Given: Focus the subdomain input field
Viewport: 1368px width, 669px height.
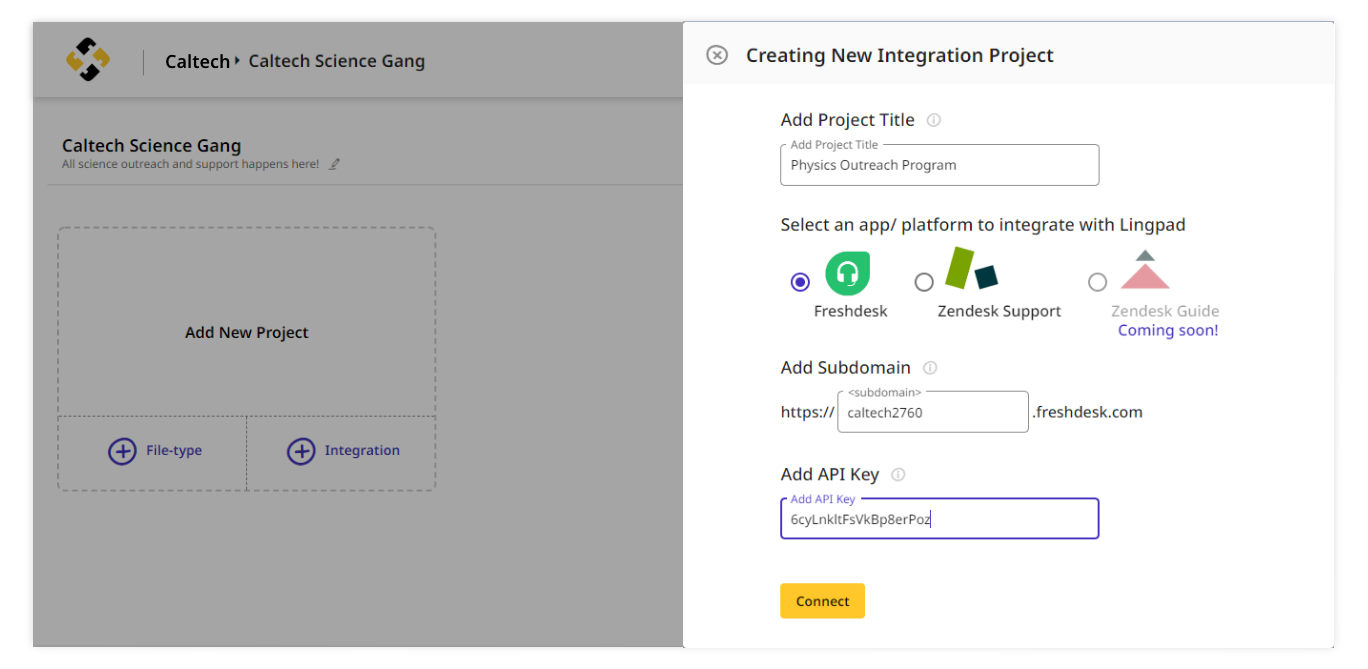Looking at the screenshot, I should (x=933, y=412).
